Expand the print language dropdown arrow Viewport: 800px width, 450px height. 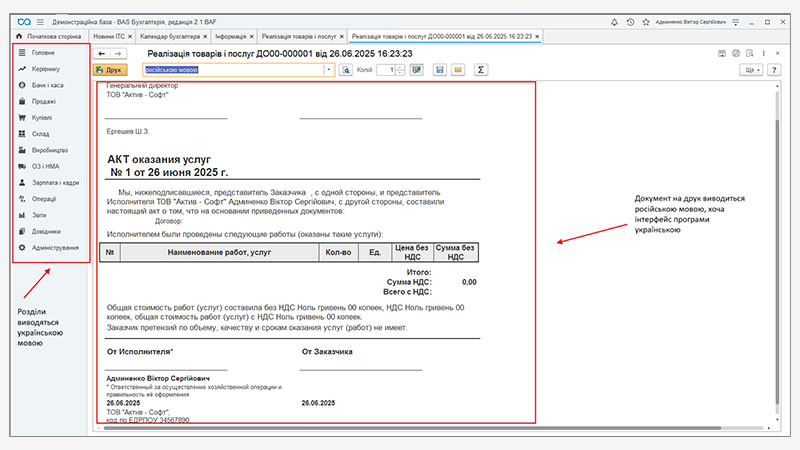(x=329, y=70)
